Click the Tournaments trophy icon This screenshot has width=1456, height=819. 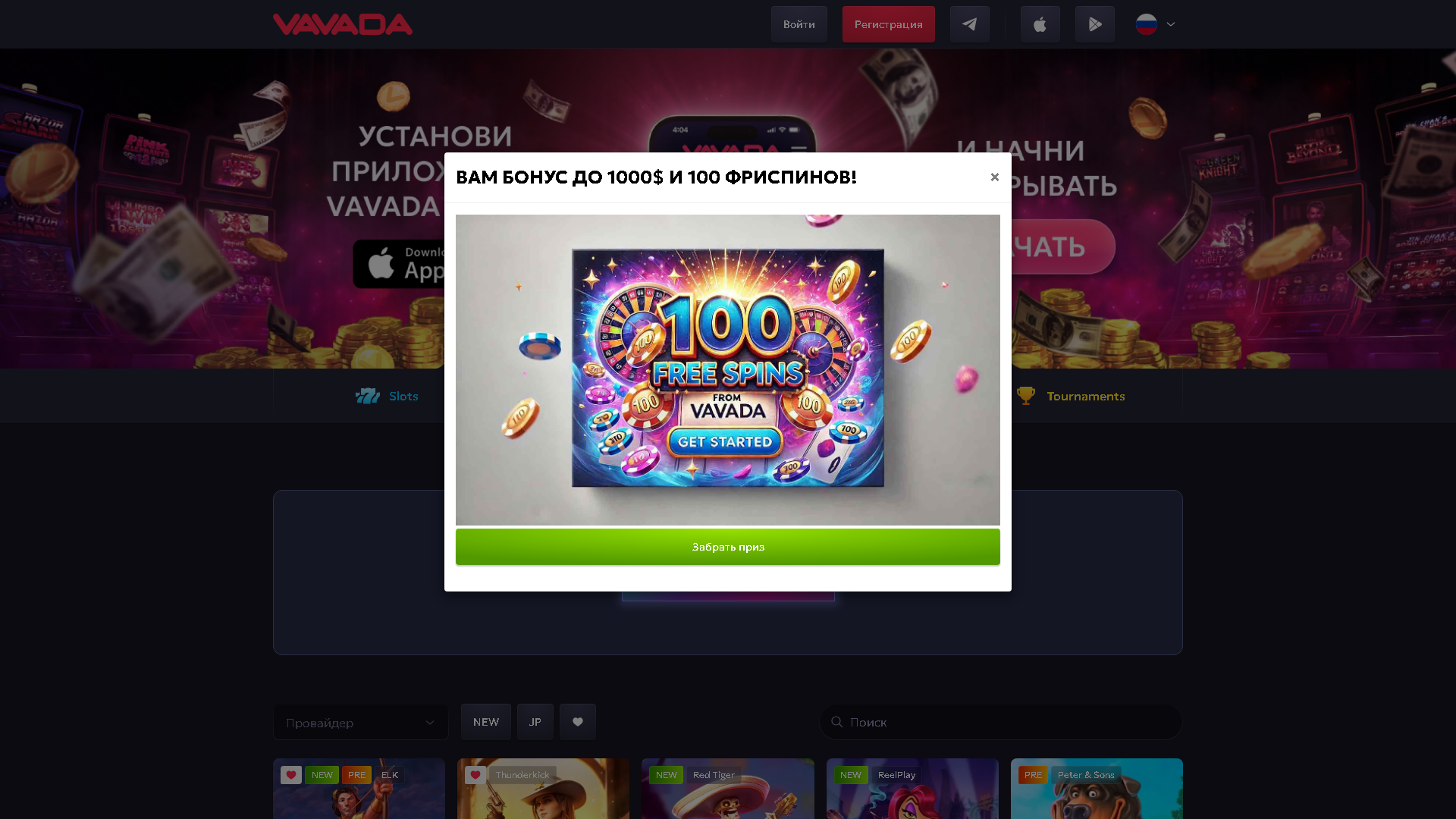[x=1025, y=396]
